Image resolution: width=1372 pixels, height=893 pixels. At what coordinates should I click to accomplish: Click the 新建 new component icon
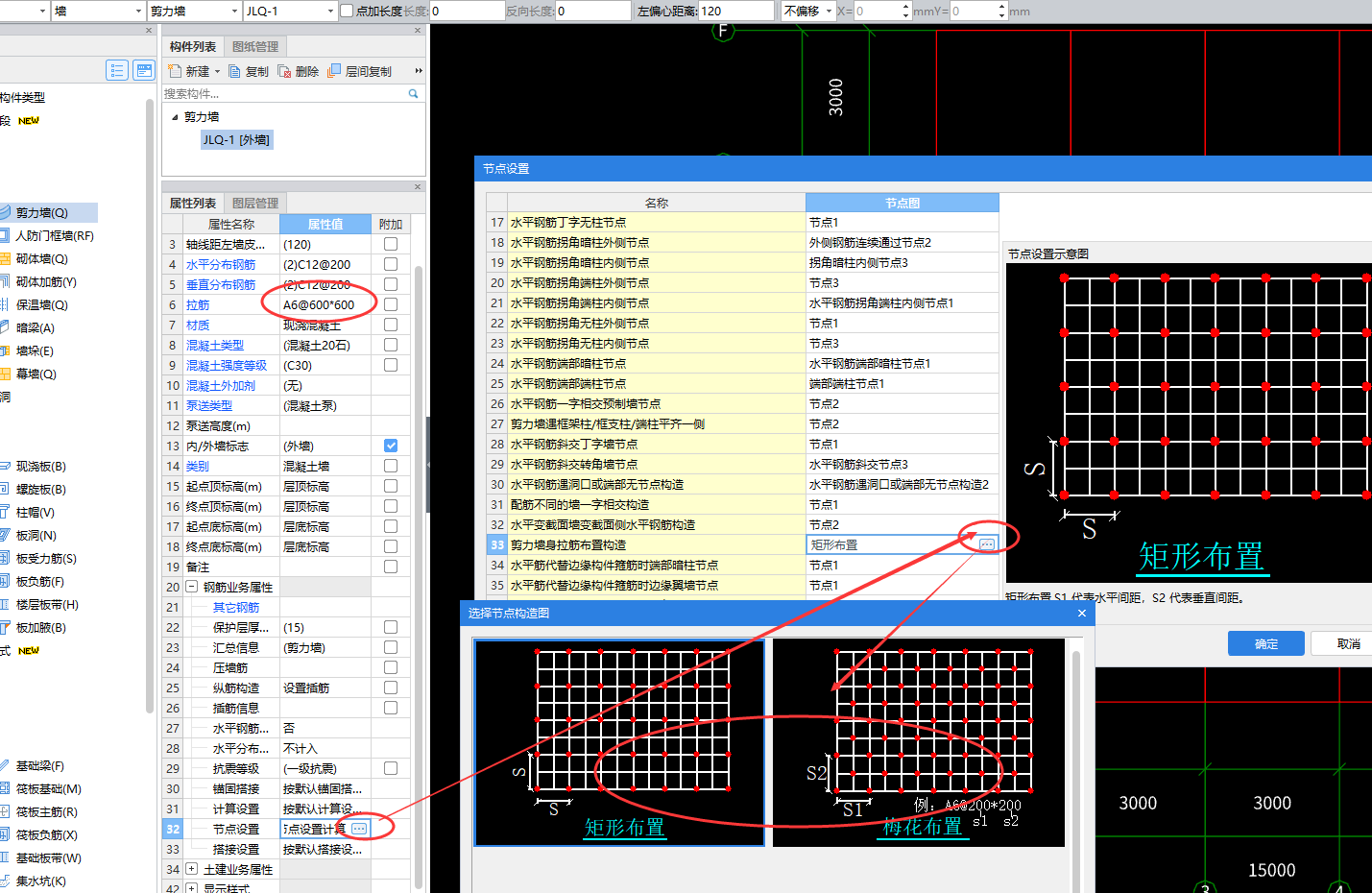click(175, 71)
